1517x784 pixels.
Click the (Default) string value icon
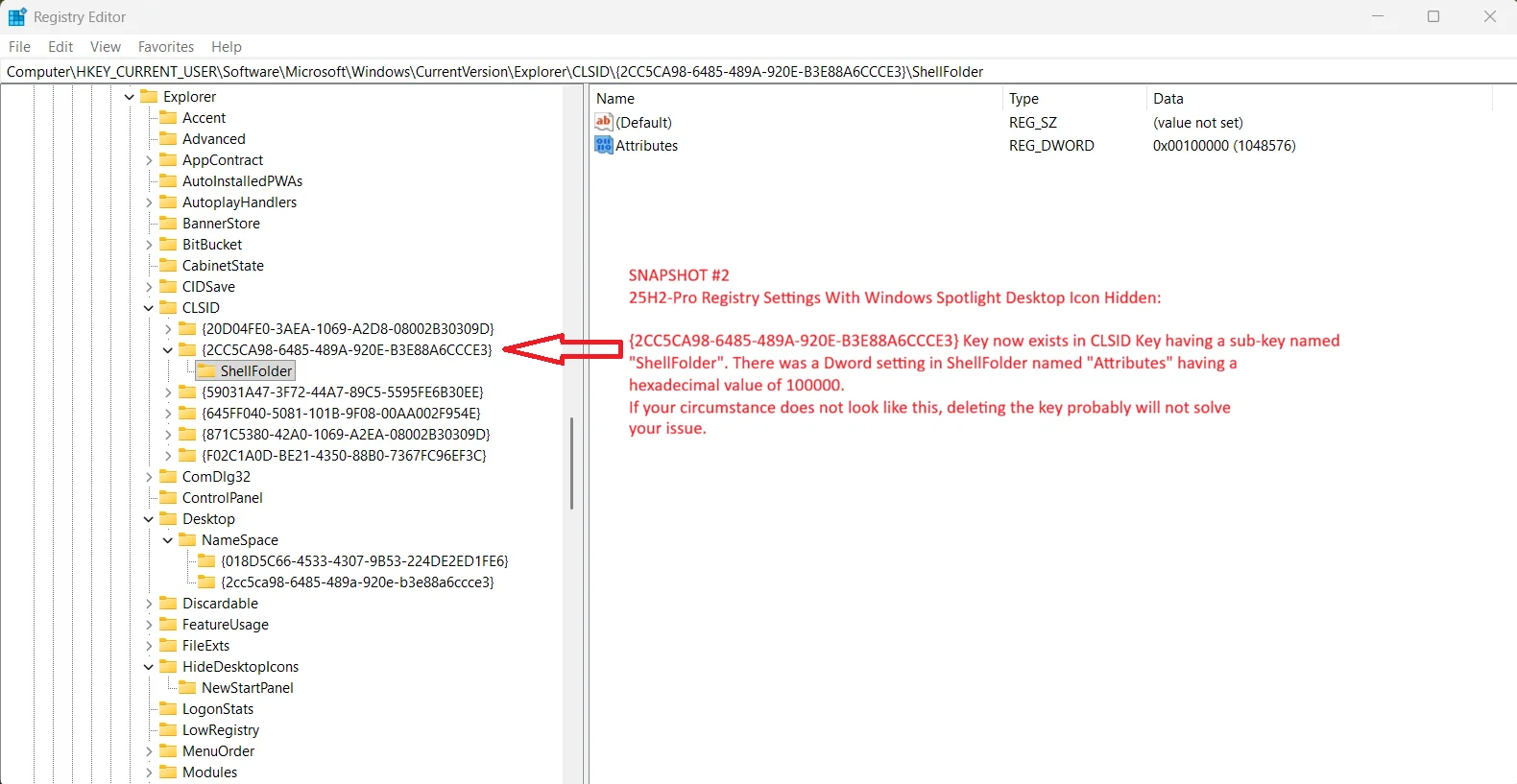[604, 122]
